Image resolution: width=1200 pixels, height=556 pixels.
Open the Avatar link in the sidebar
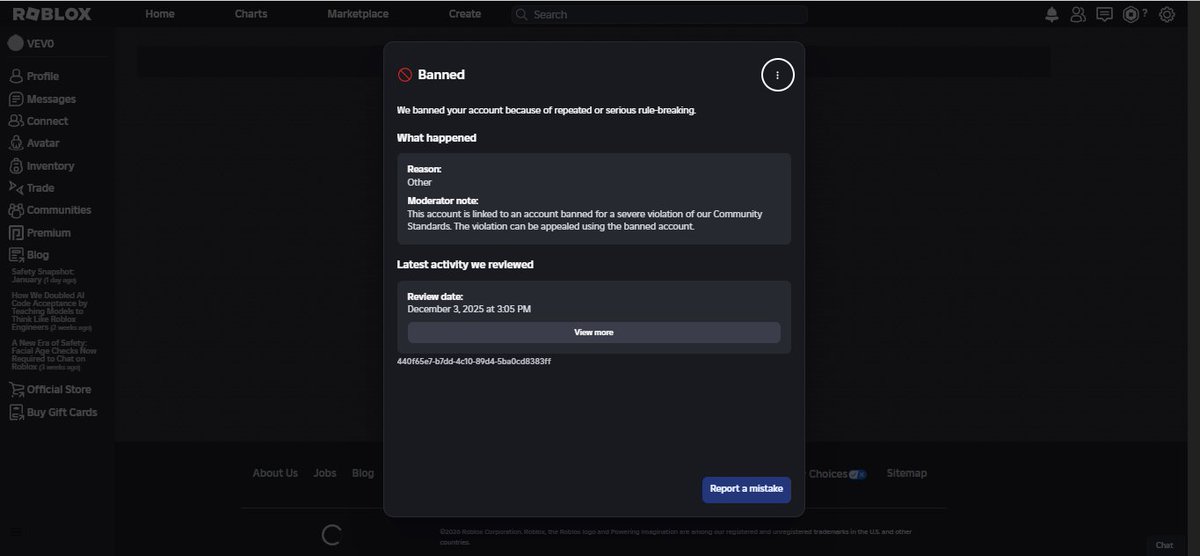pyautogui.click(x=43, y=143)
